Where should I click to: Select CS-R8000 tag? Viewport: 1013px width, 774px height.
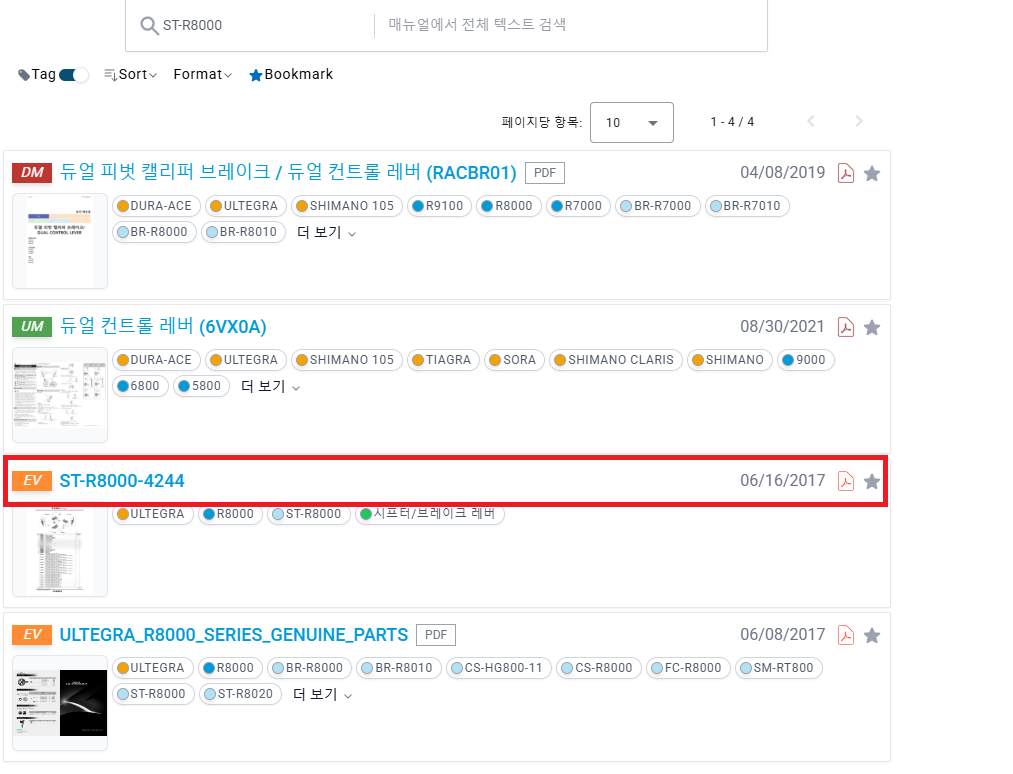(599, 667)
